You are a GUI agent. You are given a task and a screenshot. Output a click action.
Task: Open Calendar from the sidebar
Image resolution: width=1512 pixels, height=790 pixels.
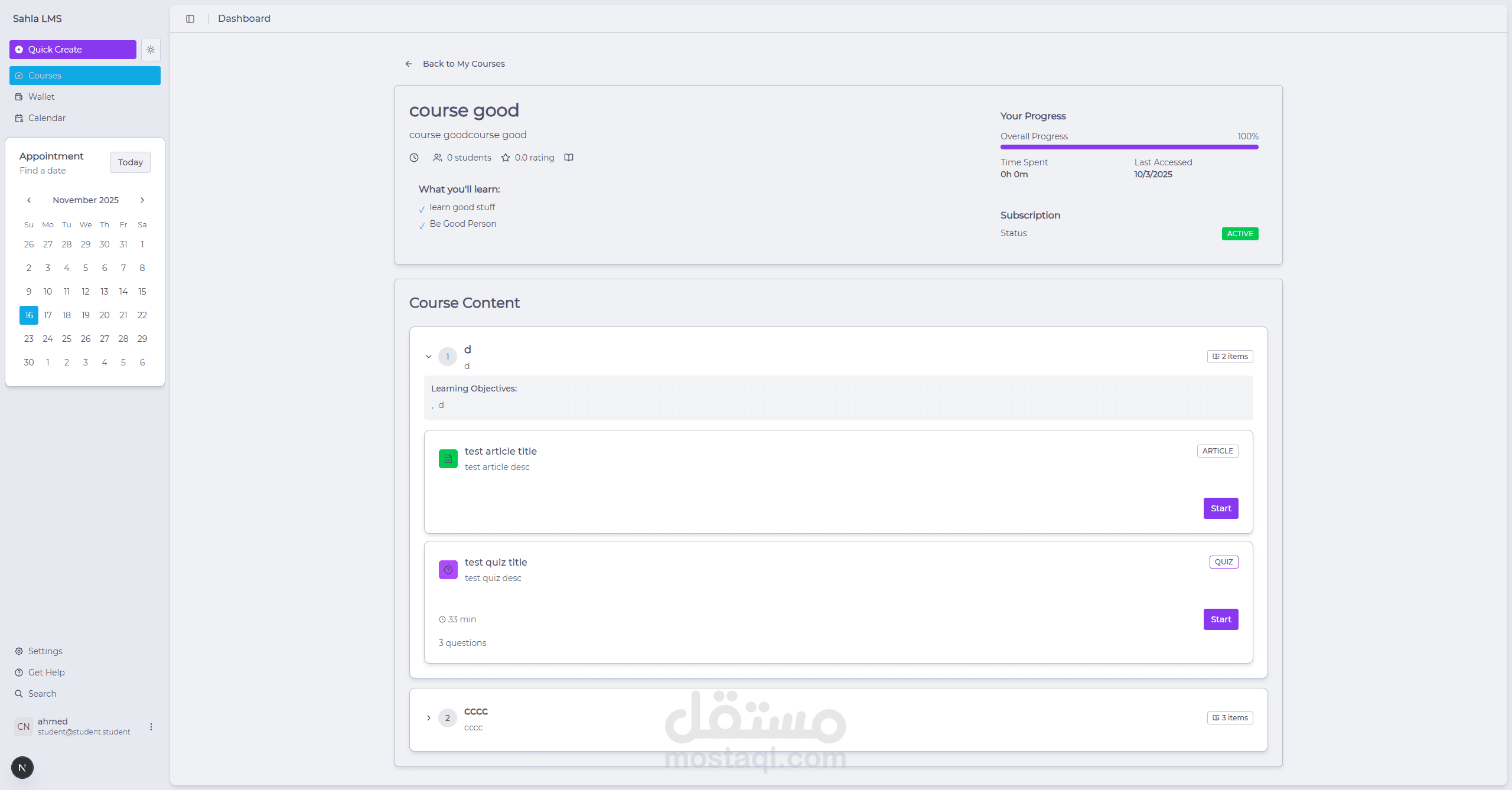pyautogui.click(x=47, y=118)
